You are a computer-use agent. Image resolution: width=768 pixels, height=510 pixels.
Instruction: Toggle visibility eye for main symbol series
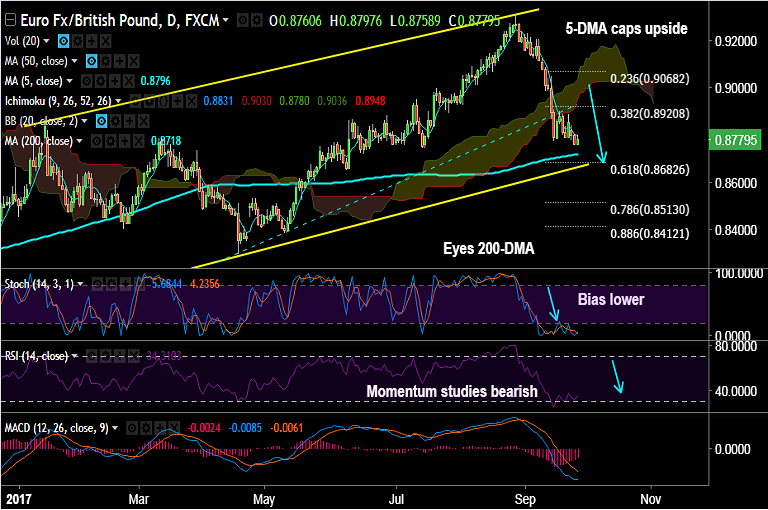click(242, 21)
